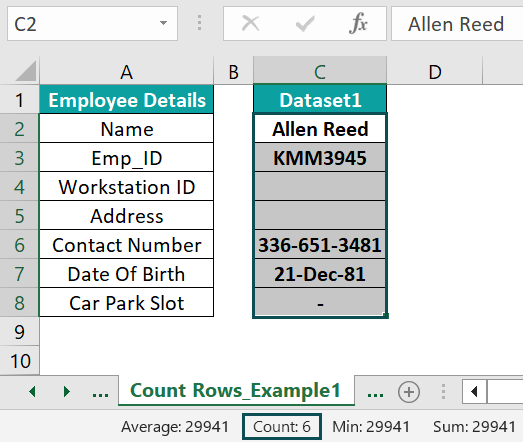Select column D header
This screenshot has height=442, width=523.
tap(435, 71)
